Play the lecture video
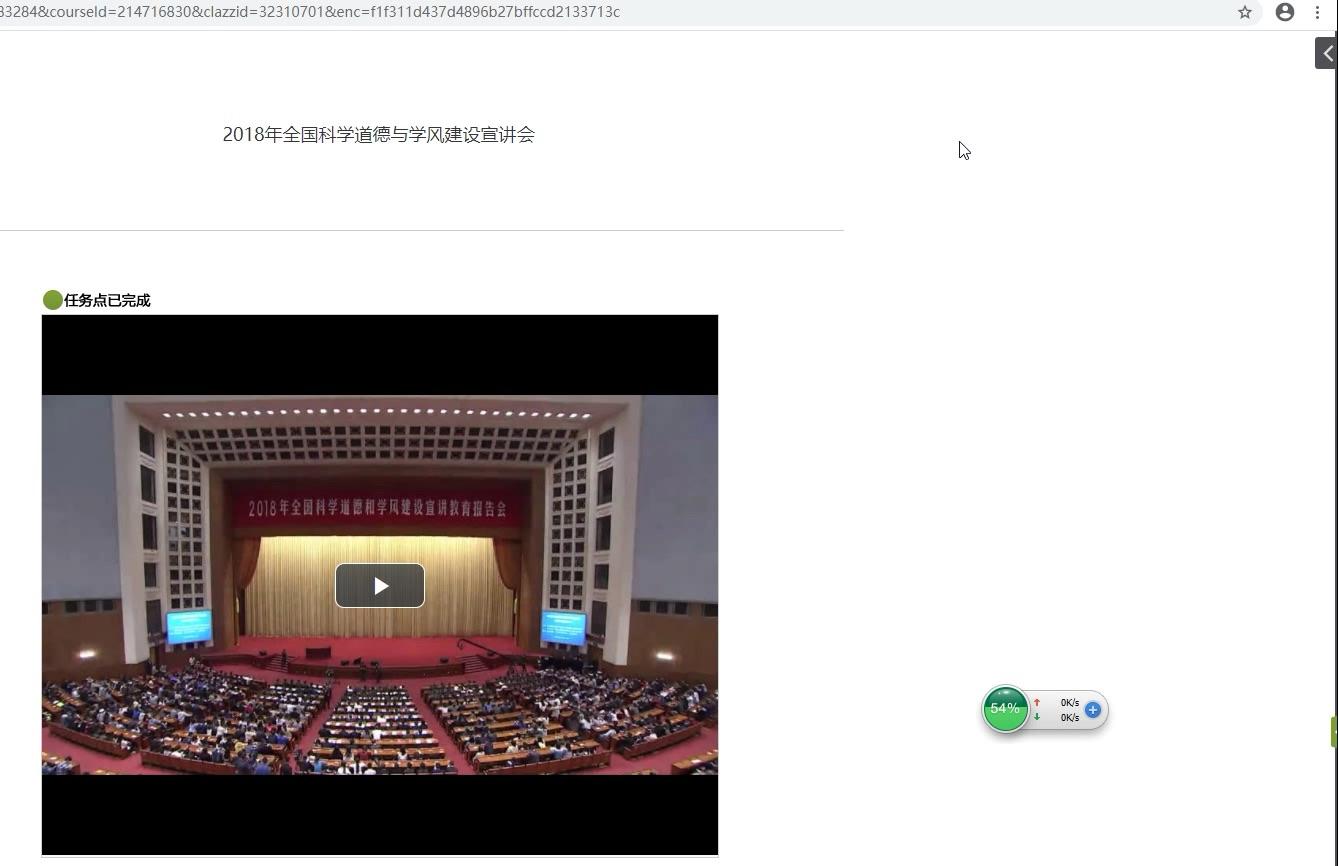1338x866 pixels. click(380, 585)
